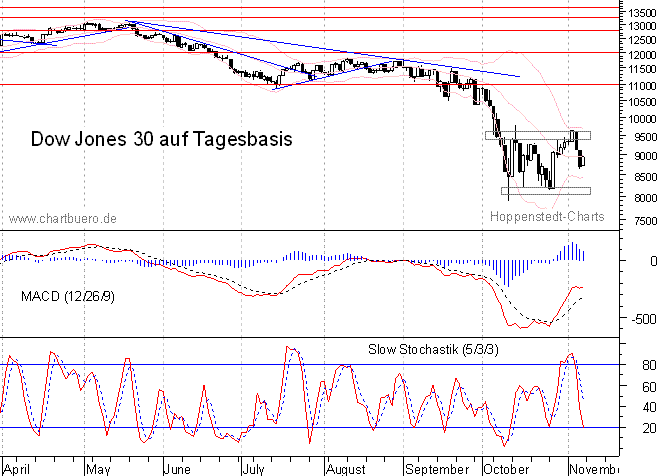The width and height of the screenshot is (660, 476).
Task: Click the 9000 price axis value
Action: [646, 156]
